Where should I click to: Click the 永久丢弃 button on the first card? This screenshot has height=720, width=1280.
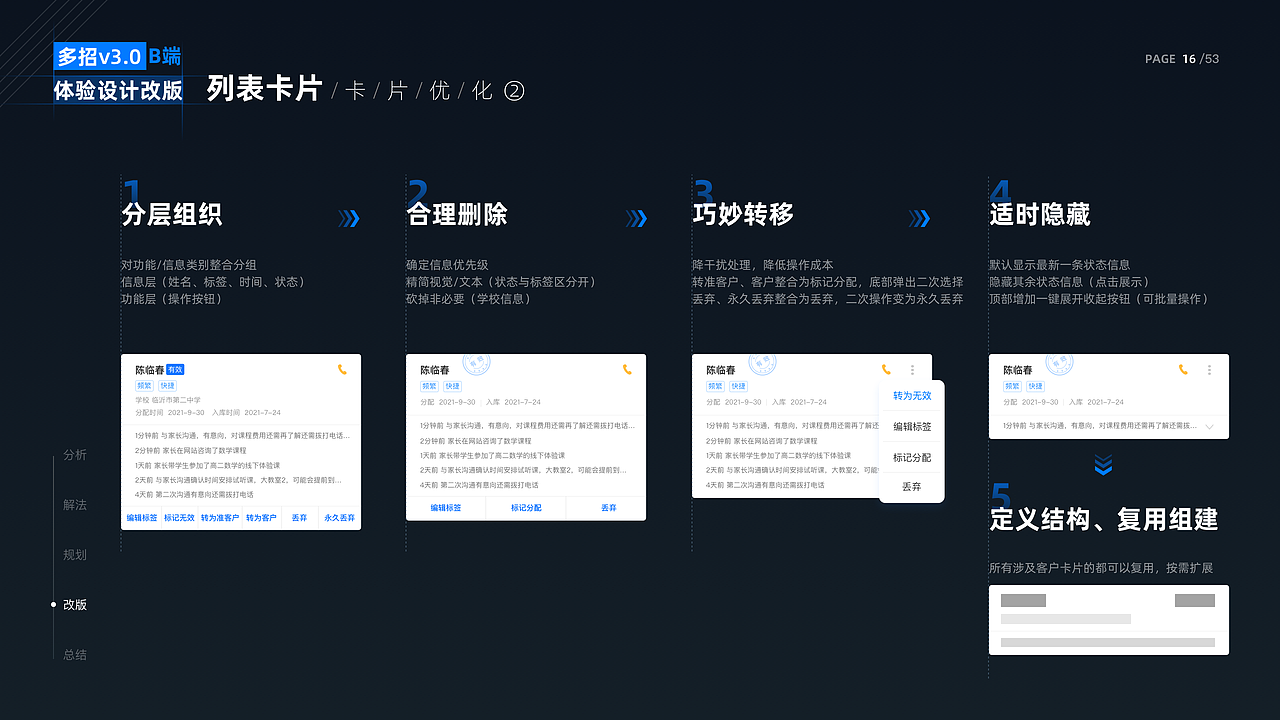click(x=338, y=518)
